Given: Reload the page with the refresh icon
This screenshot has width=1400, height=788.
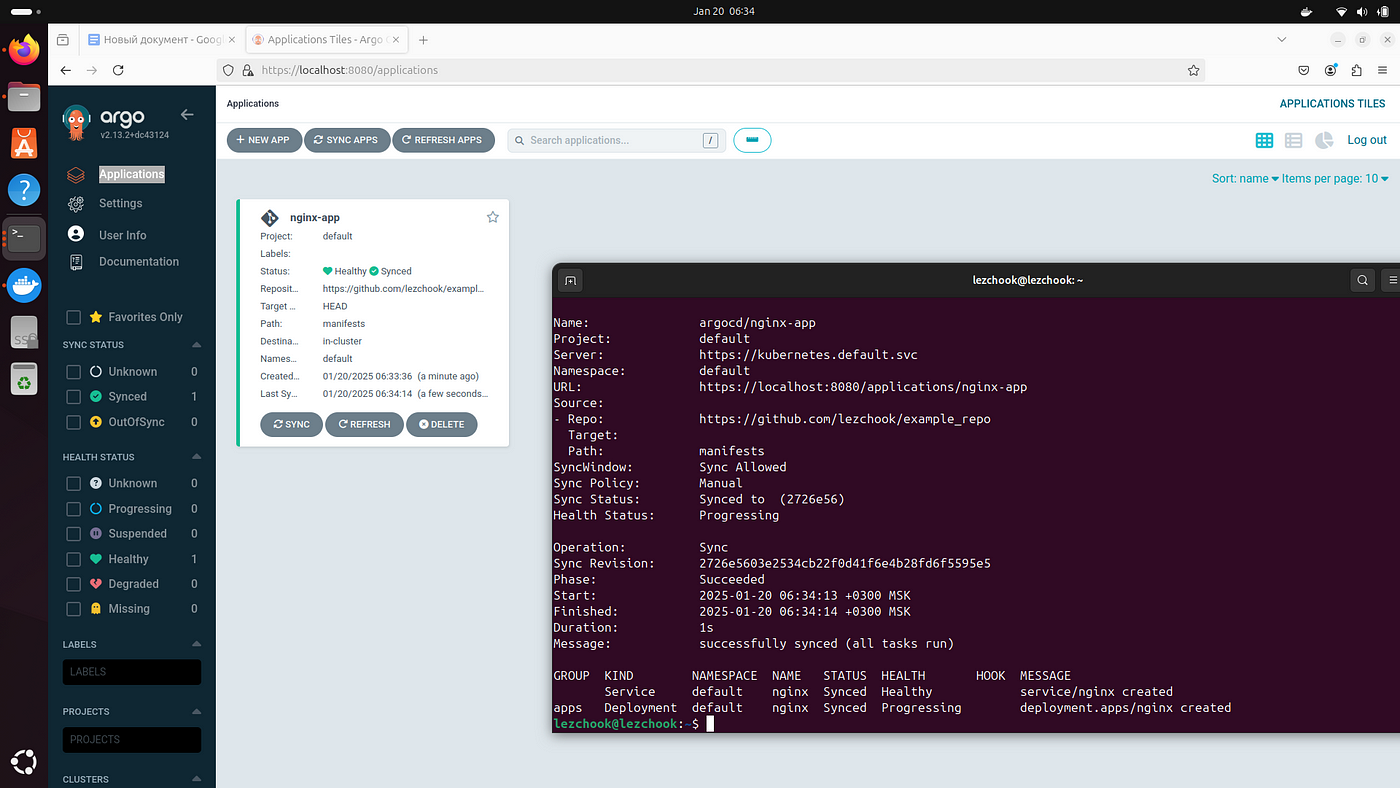Looking at the screenshot, I should pos(118,70).
